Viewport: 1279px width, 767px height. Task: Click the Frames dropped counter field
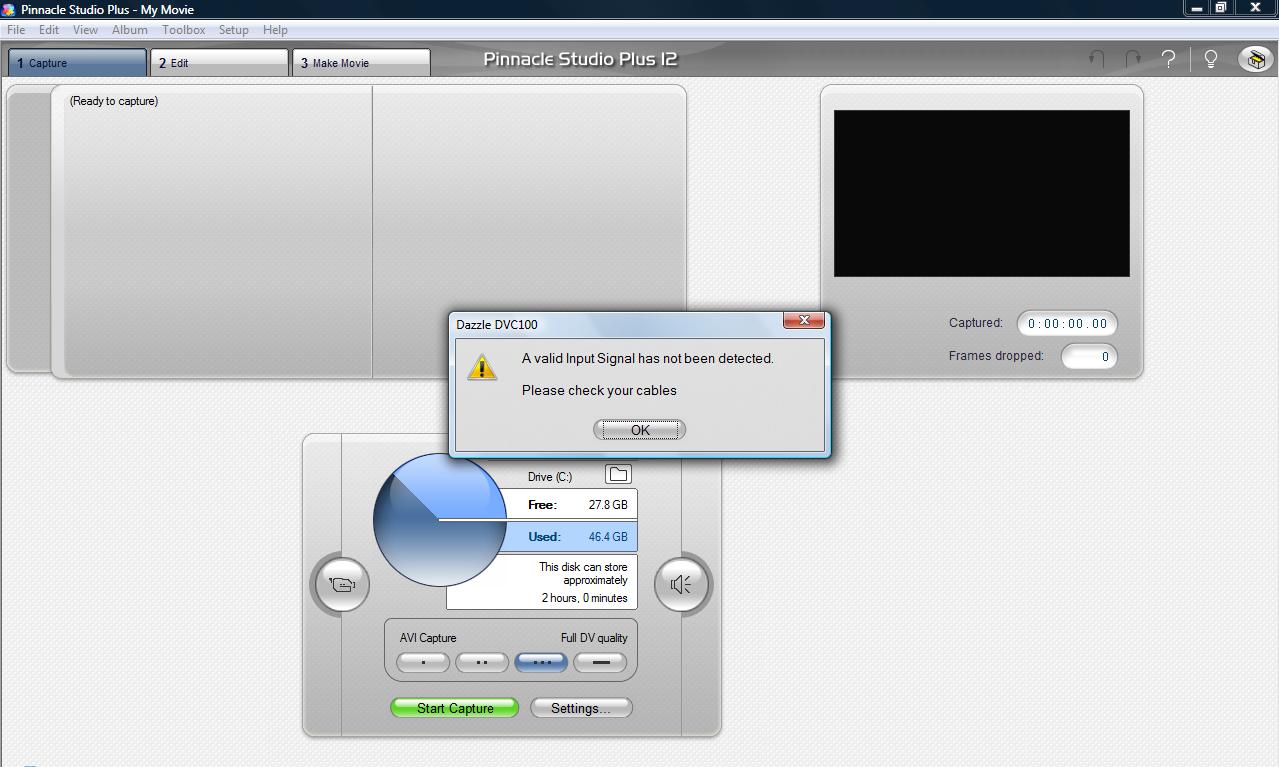[x=1089, y=357]
